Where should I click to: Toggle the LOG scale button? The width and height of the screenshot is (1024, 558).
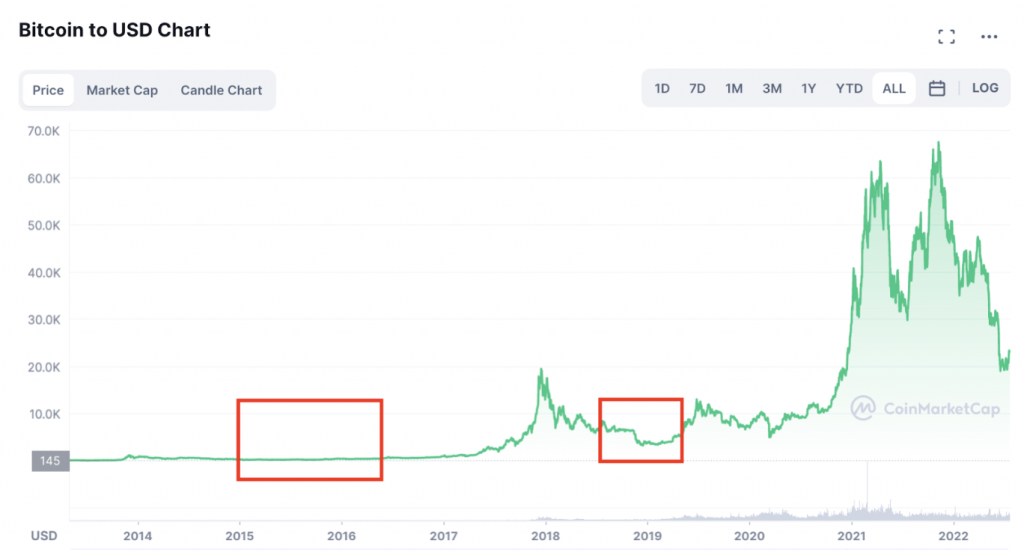click(x=985, y=88)
